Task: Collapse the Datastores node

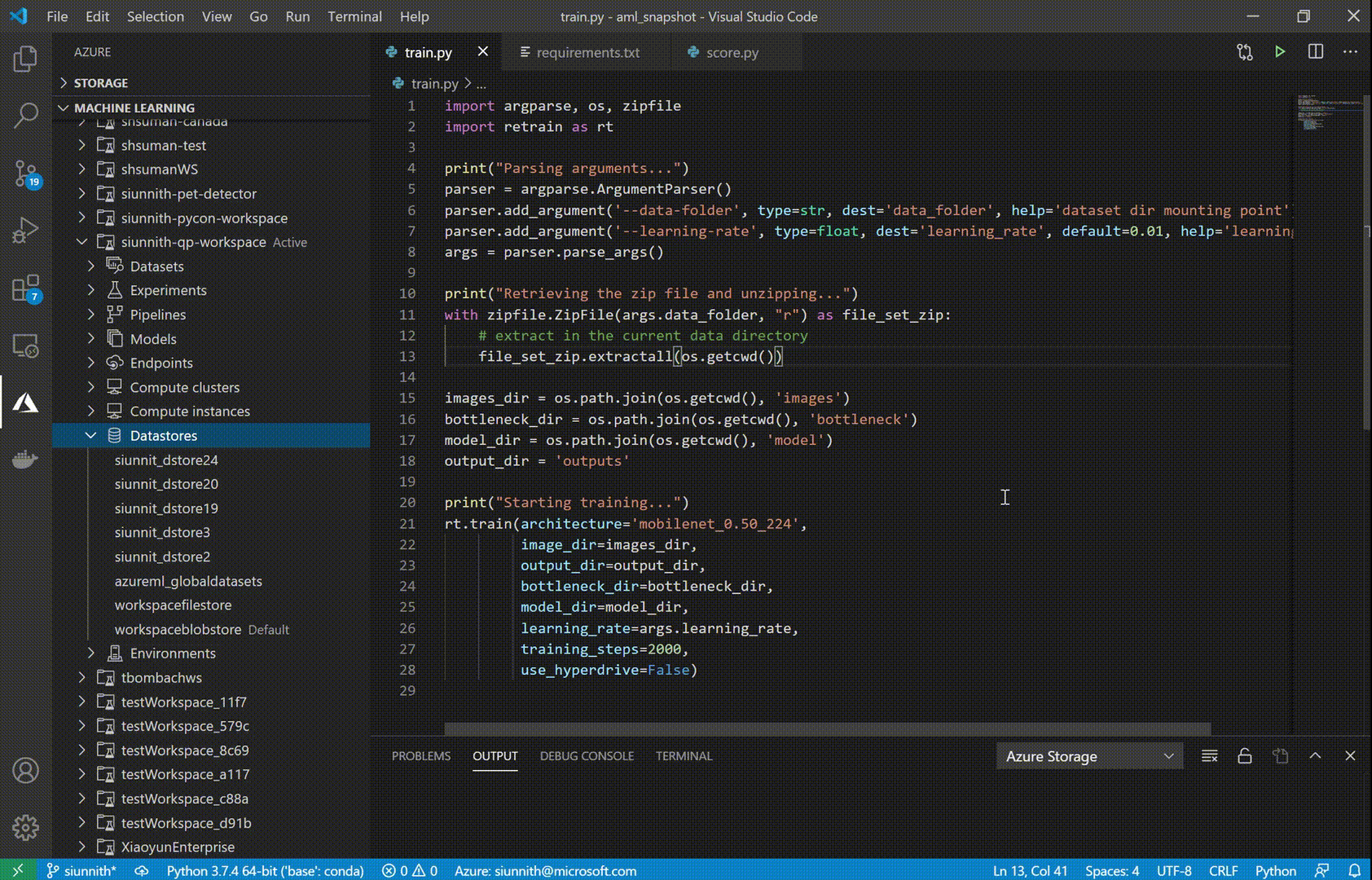Action: [91, 436]
